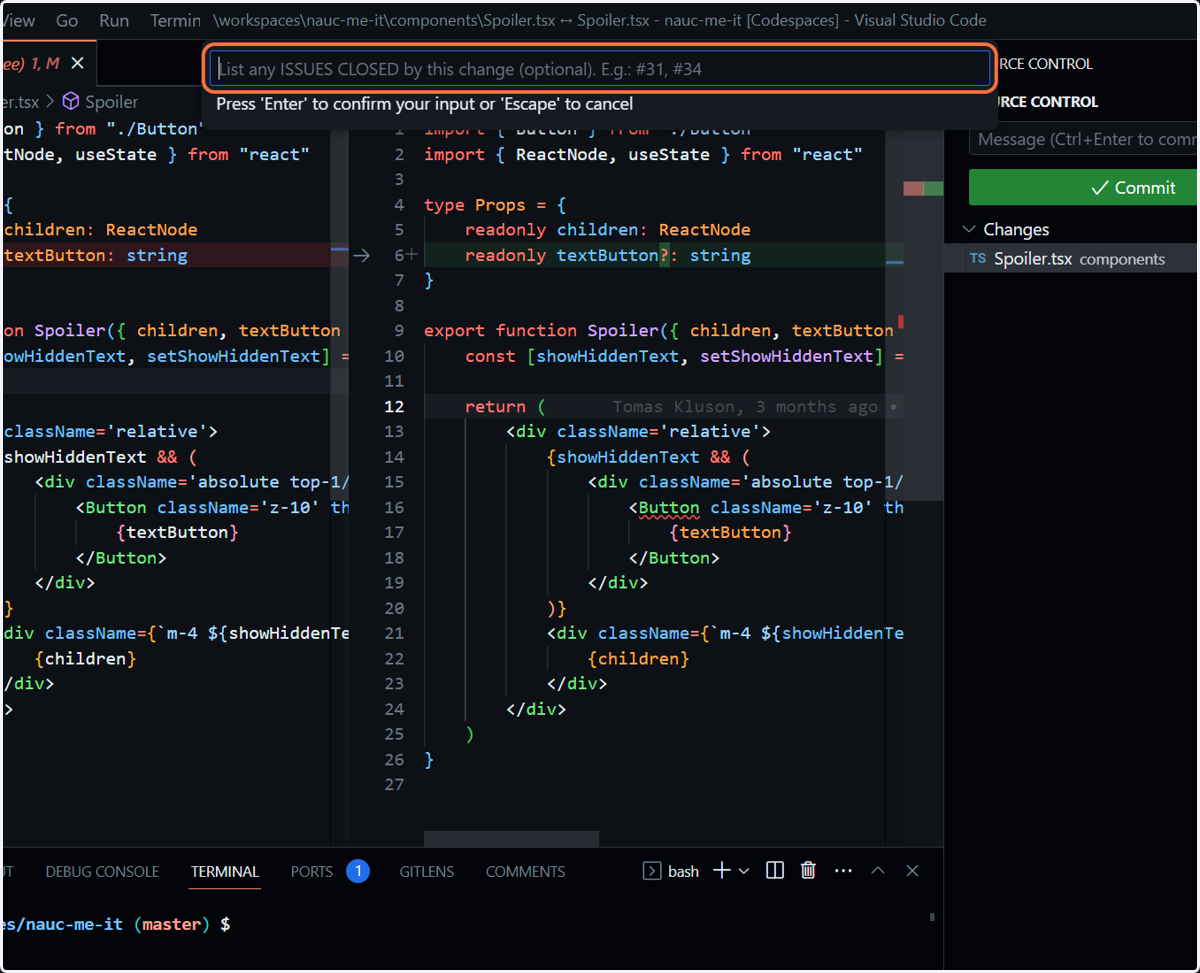Click the Spoiler breadcrumb symbol
This screenshot has width=1200, height=973.
click(x=100, y=102)
